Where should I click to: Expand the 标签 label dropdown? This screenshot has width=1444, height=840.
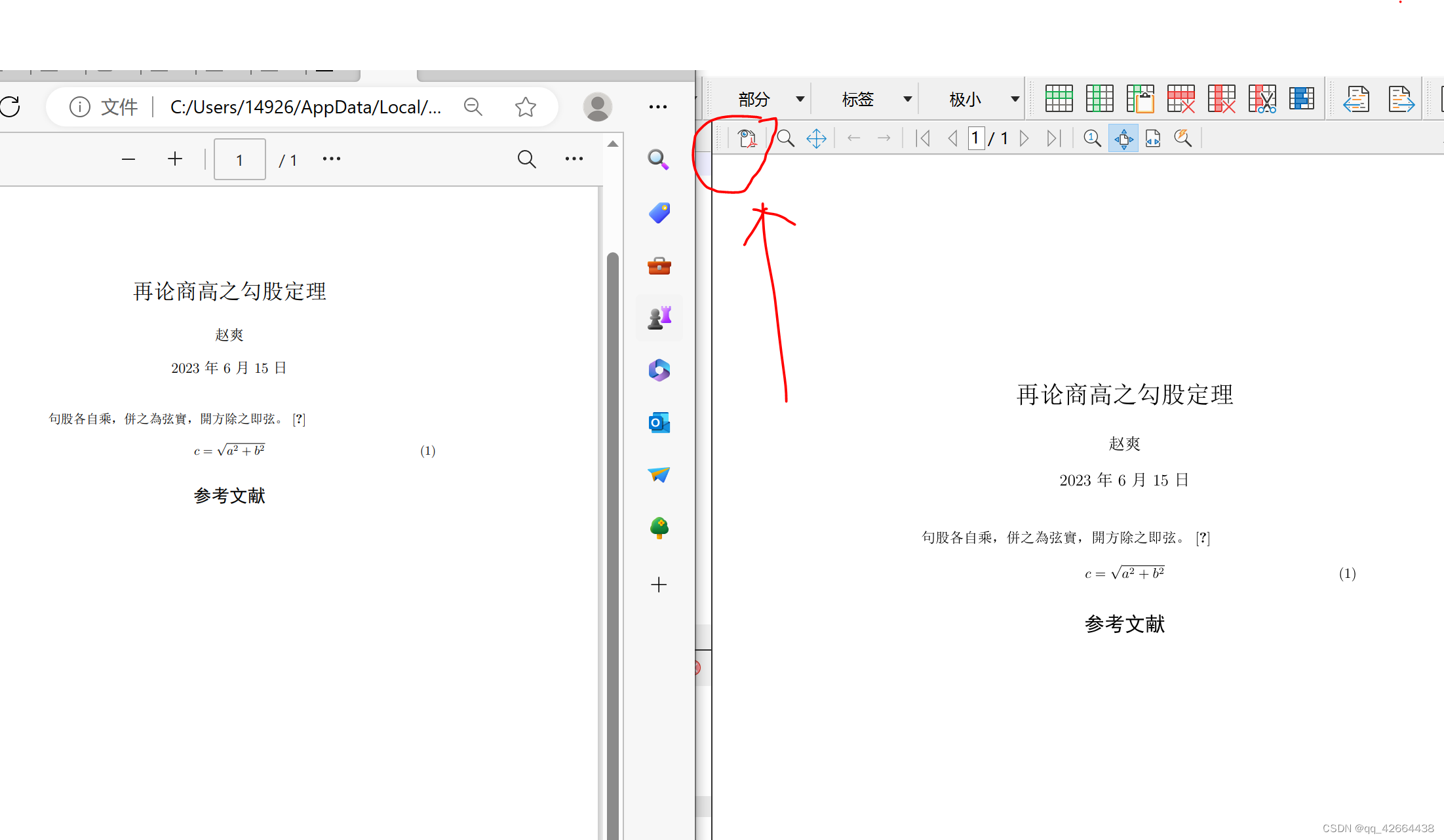click(907, 99)
